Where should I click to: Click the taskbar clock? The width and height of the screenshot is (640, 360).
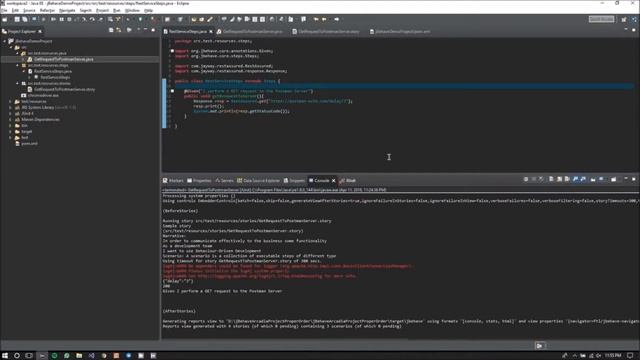tap(613, 356)
